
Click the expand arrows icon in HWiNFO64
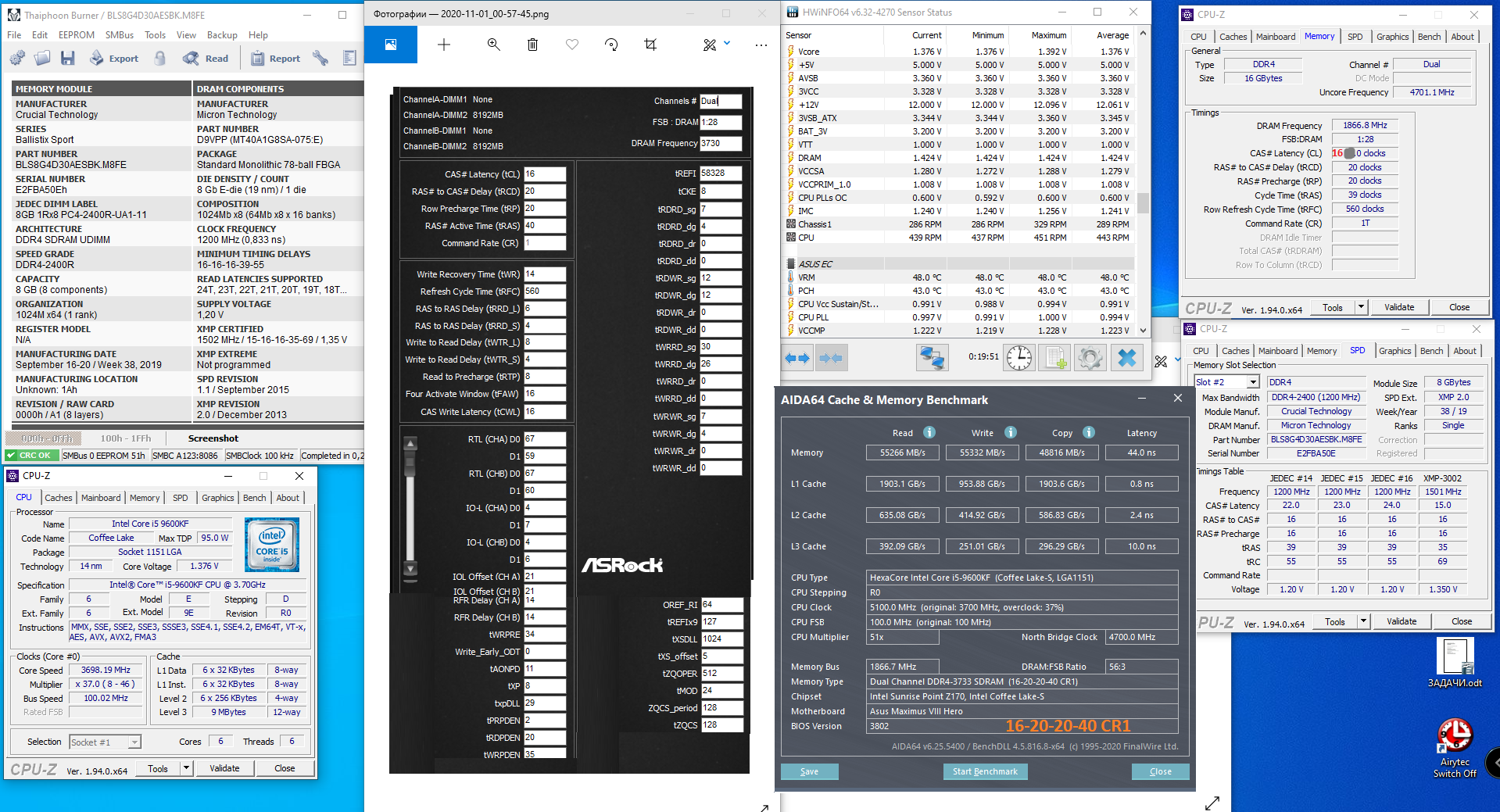tap(797, 358)
